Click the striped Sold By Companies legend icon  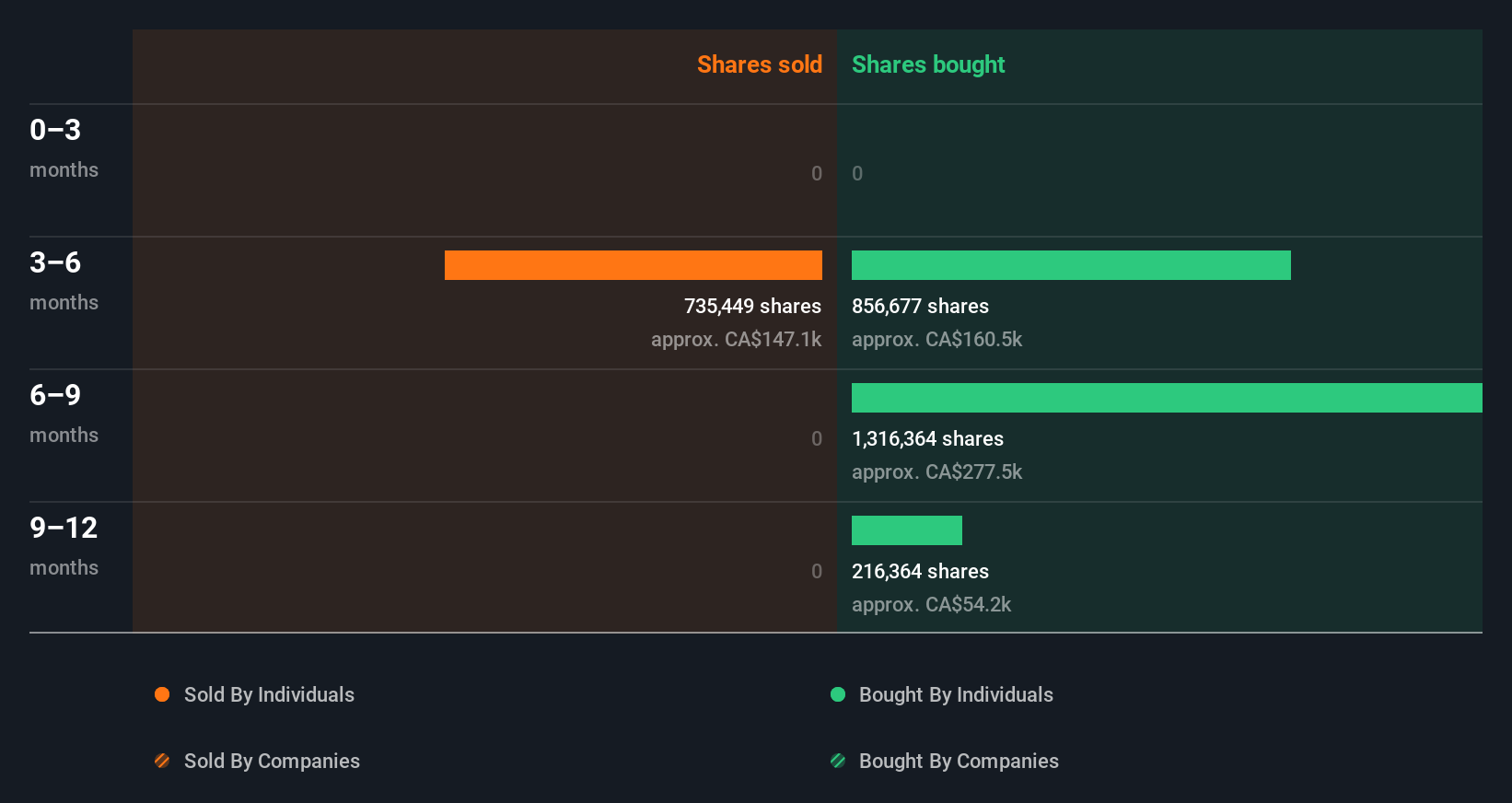[162, 761]
